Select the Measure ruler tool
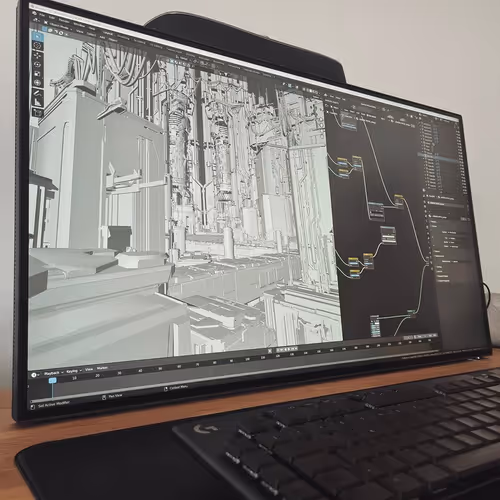The width and height of the screenshot is (500, 500). tap(38, 103)
